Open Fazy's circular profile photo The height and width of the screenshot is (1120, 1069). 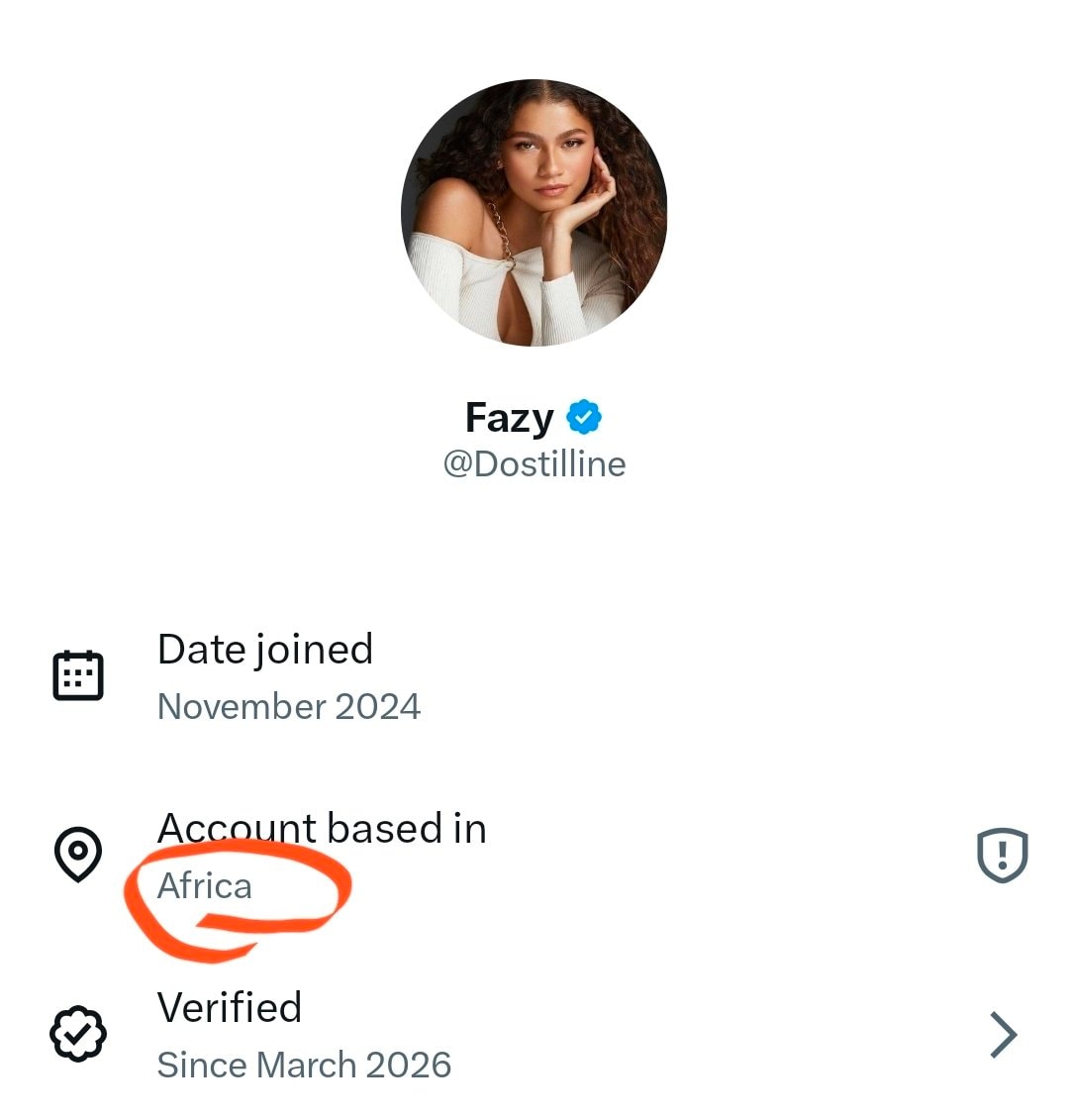click(x=534, y=213)
